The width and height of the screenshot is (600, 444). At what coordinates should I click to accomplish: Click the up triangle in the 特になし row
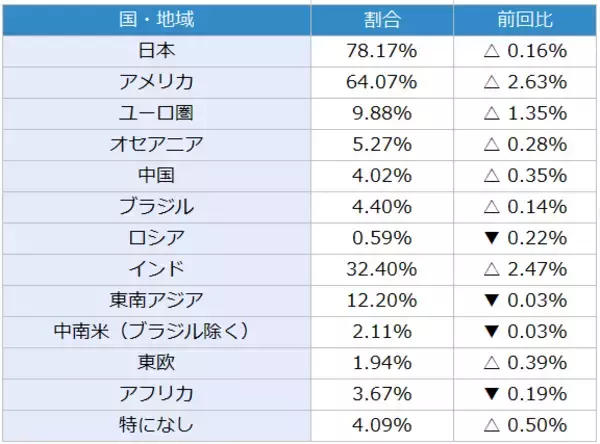491,424
